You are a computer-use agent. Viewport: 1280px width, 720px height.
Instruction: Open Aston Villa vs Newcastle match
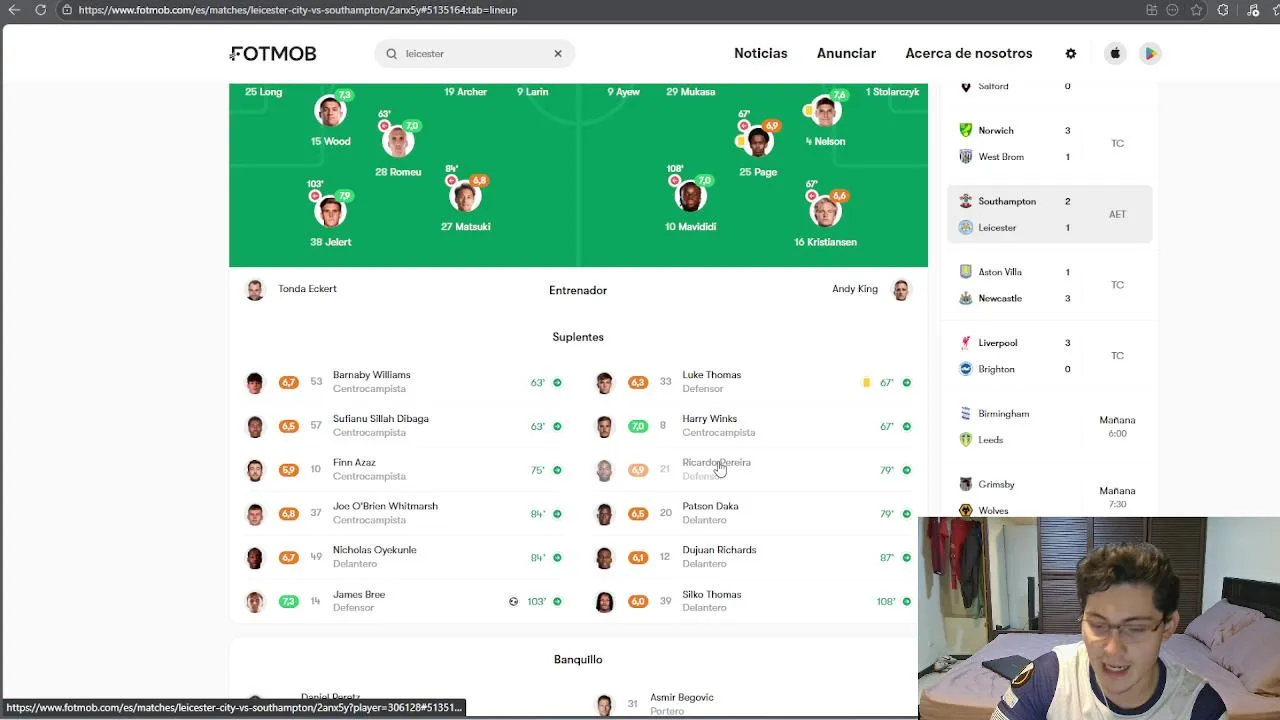click(1050, 285)
